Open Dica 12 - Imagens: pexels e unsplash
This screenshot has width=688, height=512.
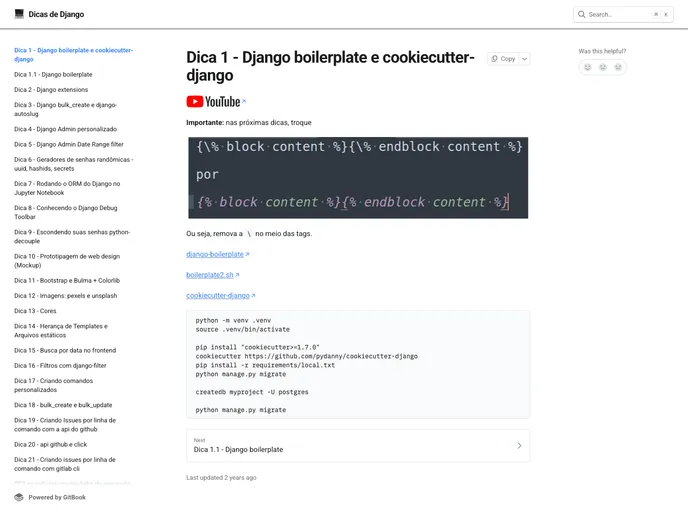coord(65,296)
